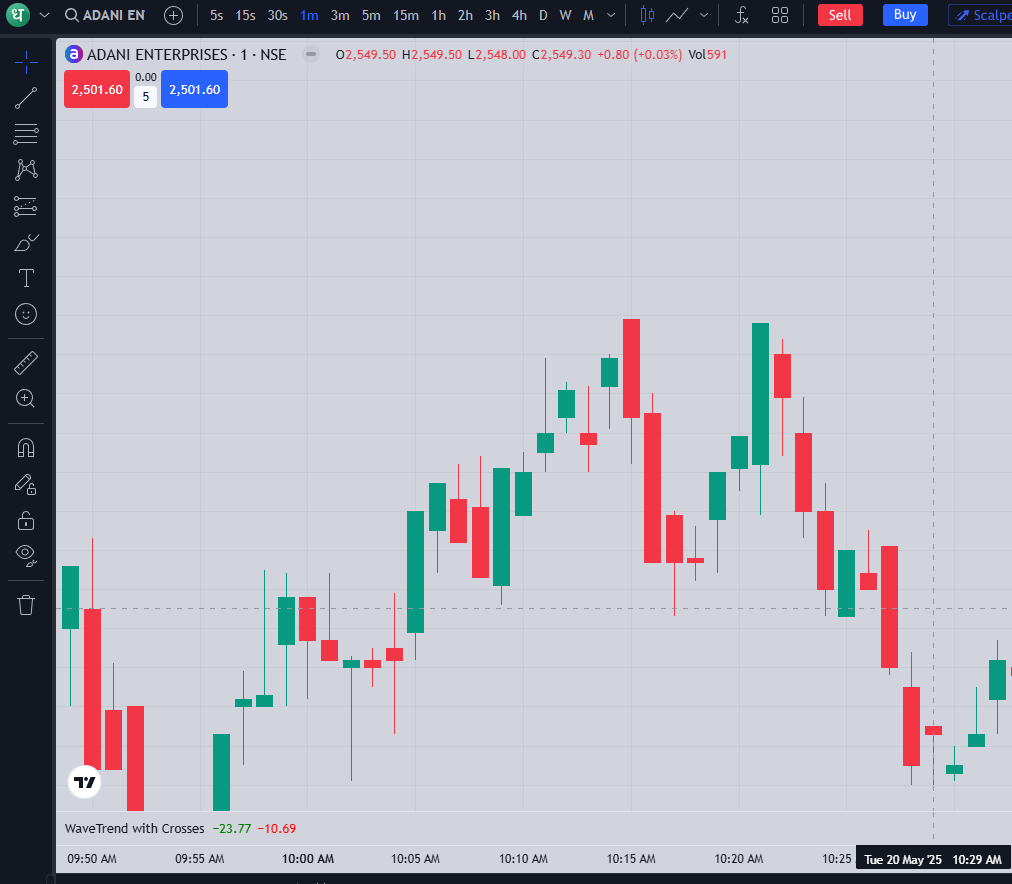Click the Tue 20 May '25 10:29 AM marker
The image size is (1012, 884).
[x=933, y=859]
